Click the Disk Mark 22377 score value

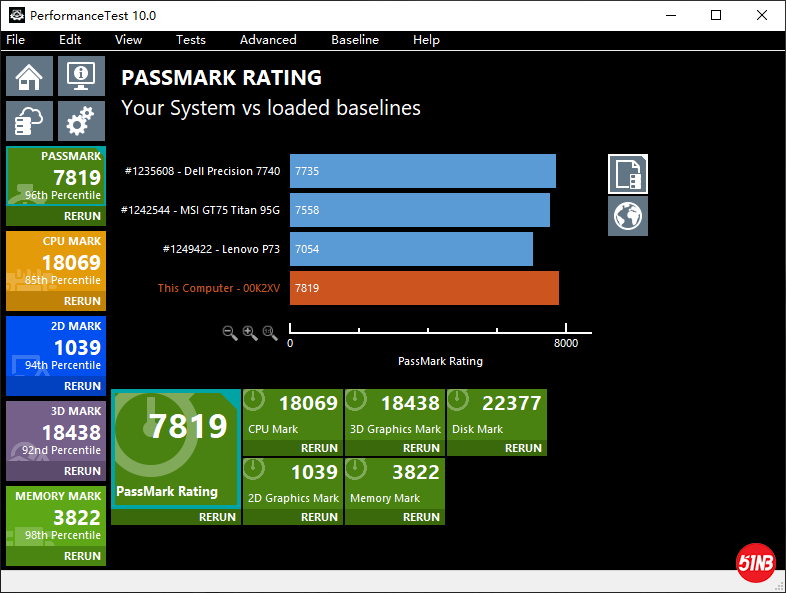click(x=511, y=403)
